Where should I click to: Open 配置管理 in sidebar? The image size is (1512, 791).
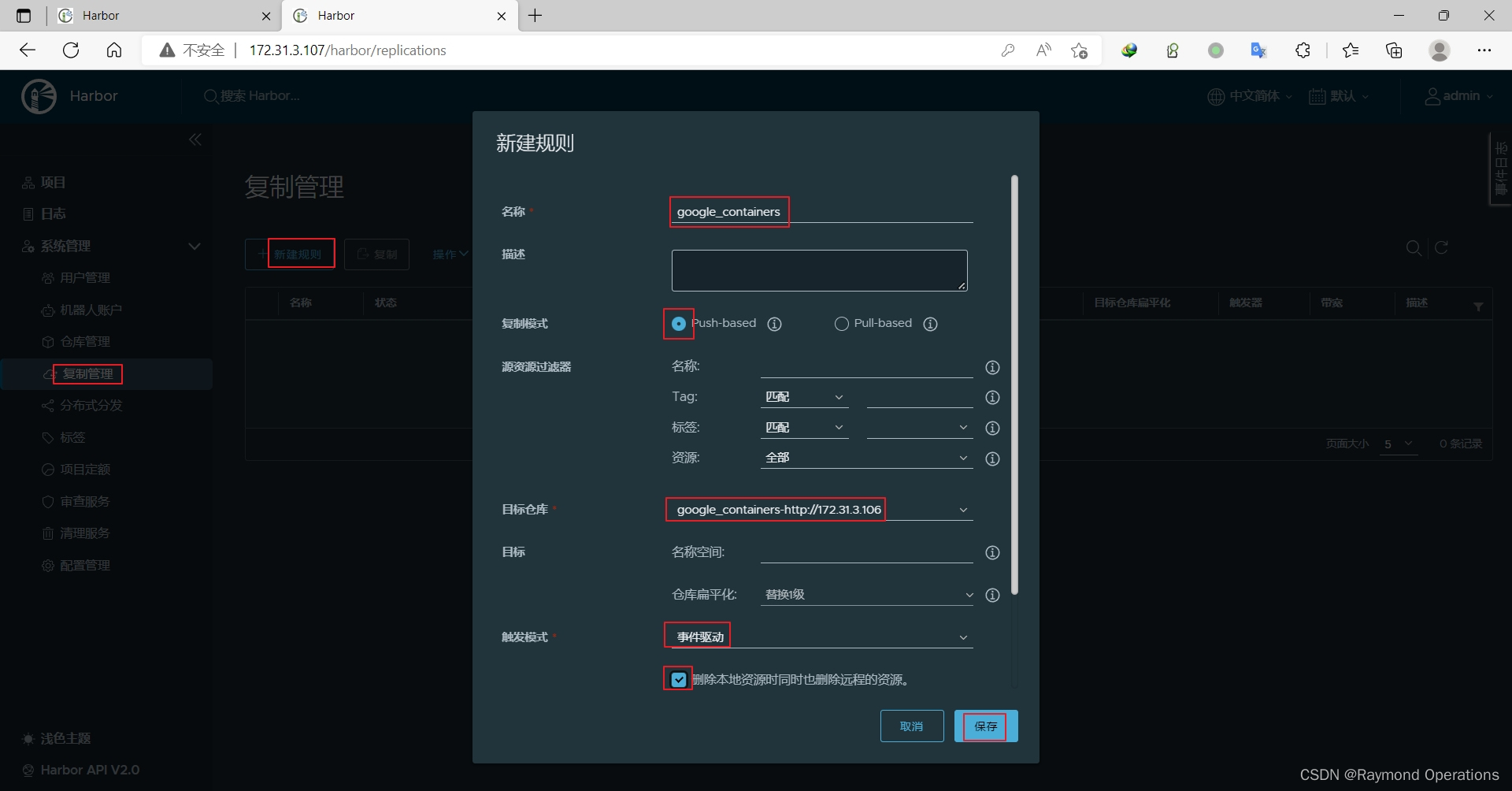tap(85, 566)
